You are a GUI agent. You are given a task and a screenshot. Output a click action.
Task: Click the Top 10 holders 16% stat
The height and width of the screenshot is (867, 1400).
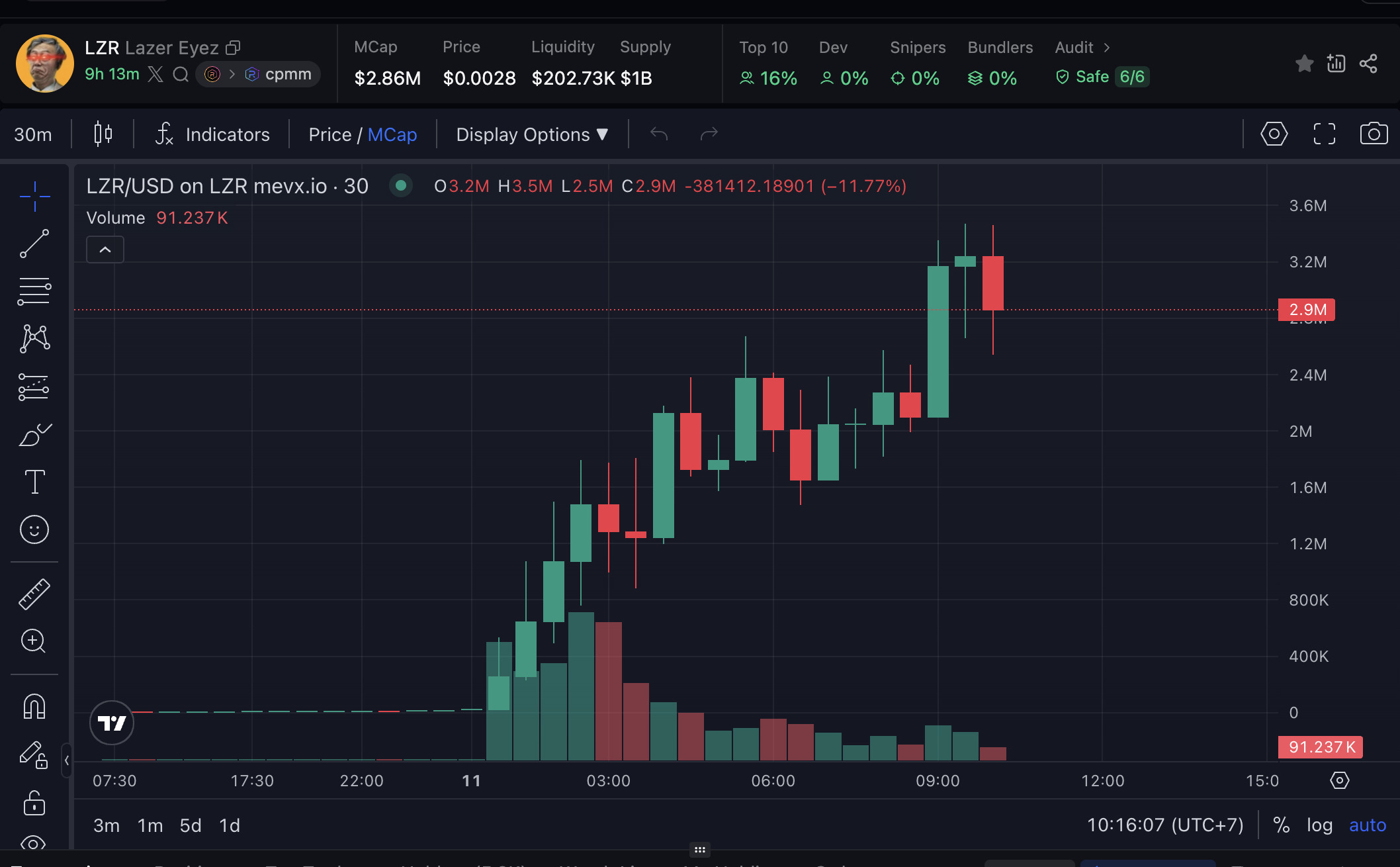pos(767,78)
